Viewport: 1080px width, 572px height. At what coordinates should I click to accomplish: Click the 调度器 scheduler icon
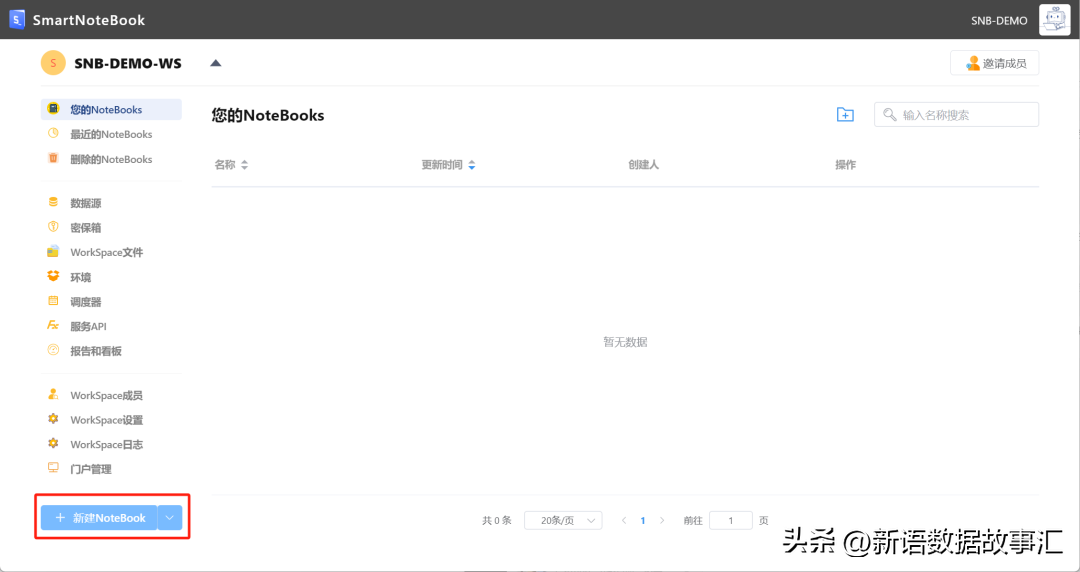pyautogui.click(x=53, y=302)
